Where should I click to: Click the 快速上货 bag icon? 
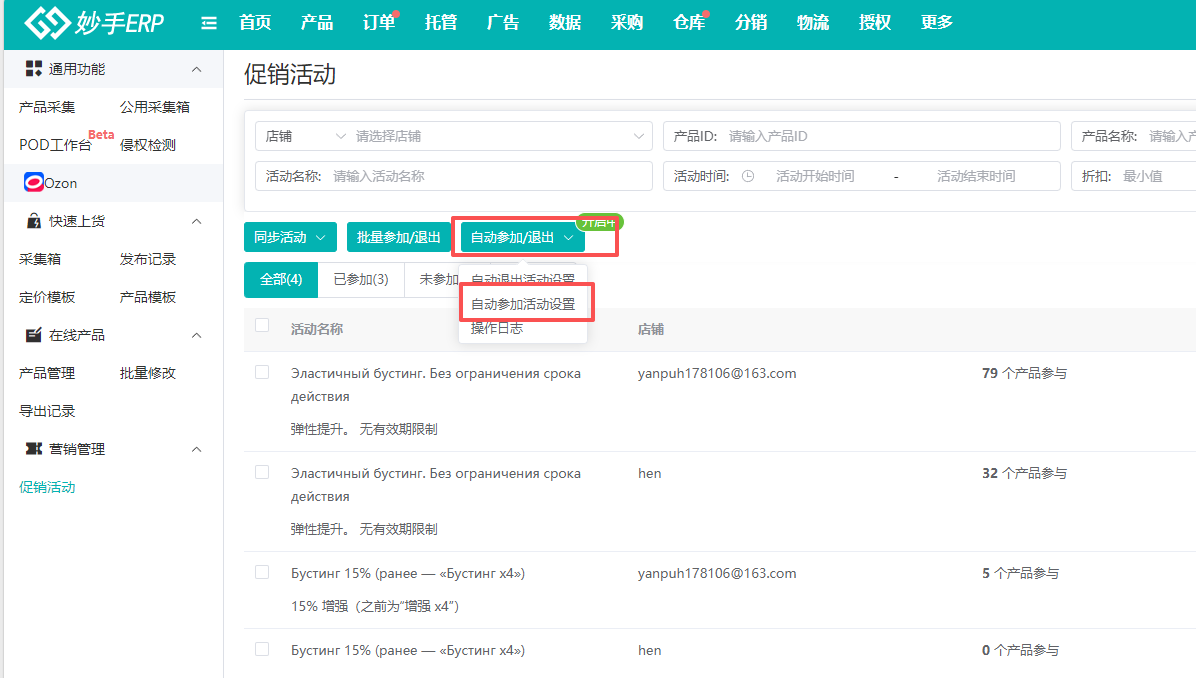click(x=34, y=221)
